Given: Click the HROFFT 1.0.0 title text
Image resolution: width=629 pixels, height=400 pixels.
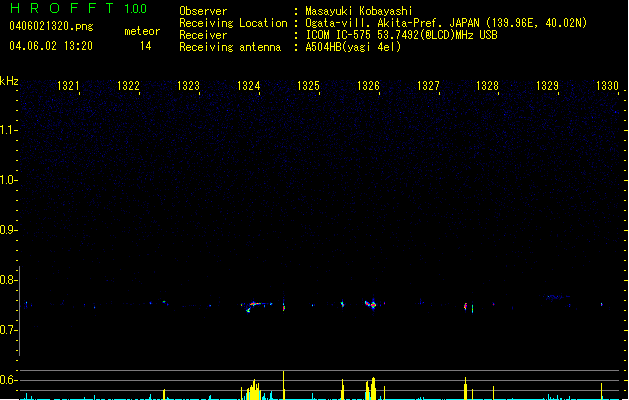Looking at the screenshot, I should pos(79,8).
